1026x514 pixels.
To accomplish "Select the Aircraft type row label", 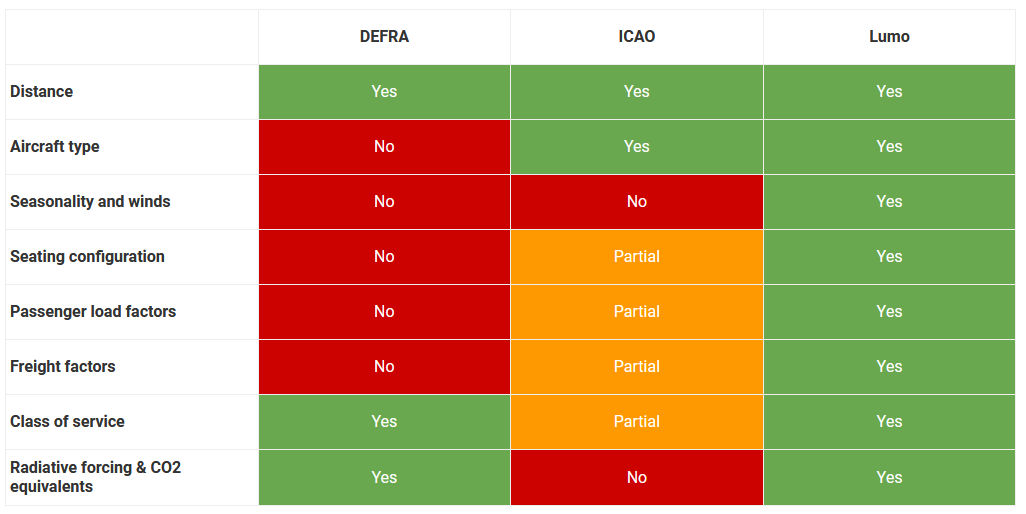I will [55, 147].
